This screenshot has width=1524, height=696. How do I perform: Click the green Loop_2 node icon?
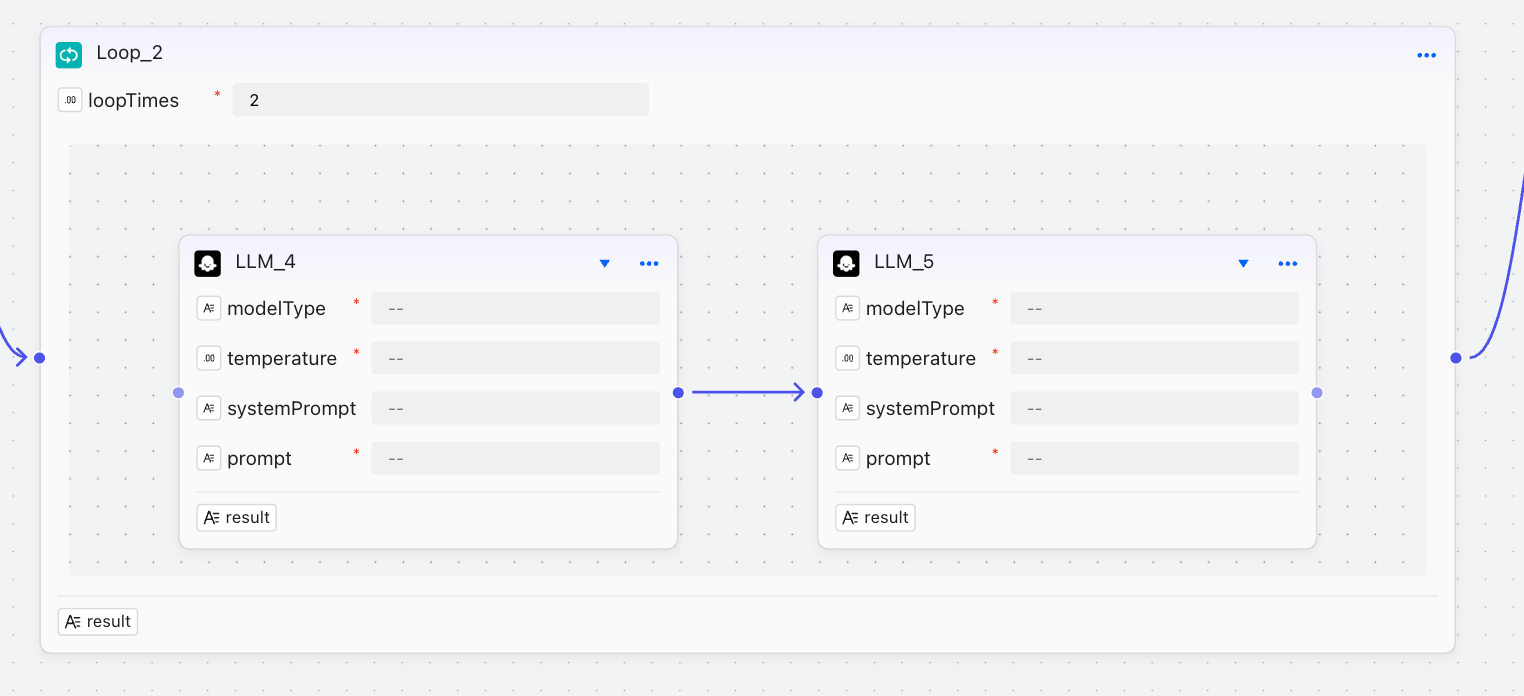pos(69,54)
